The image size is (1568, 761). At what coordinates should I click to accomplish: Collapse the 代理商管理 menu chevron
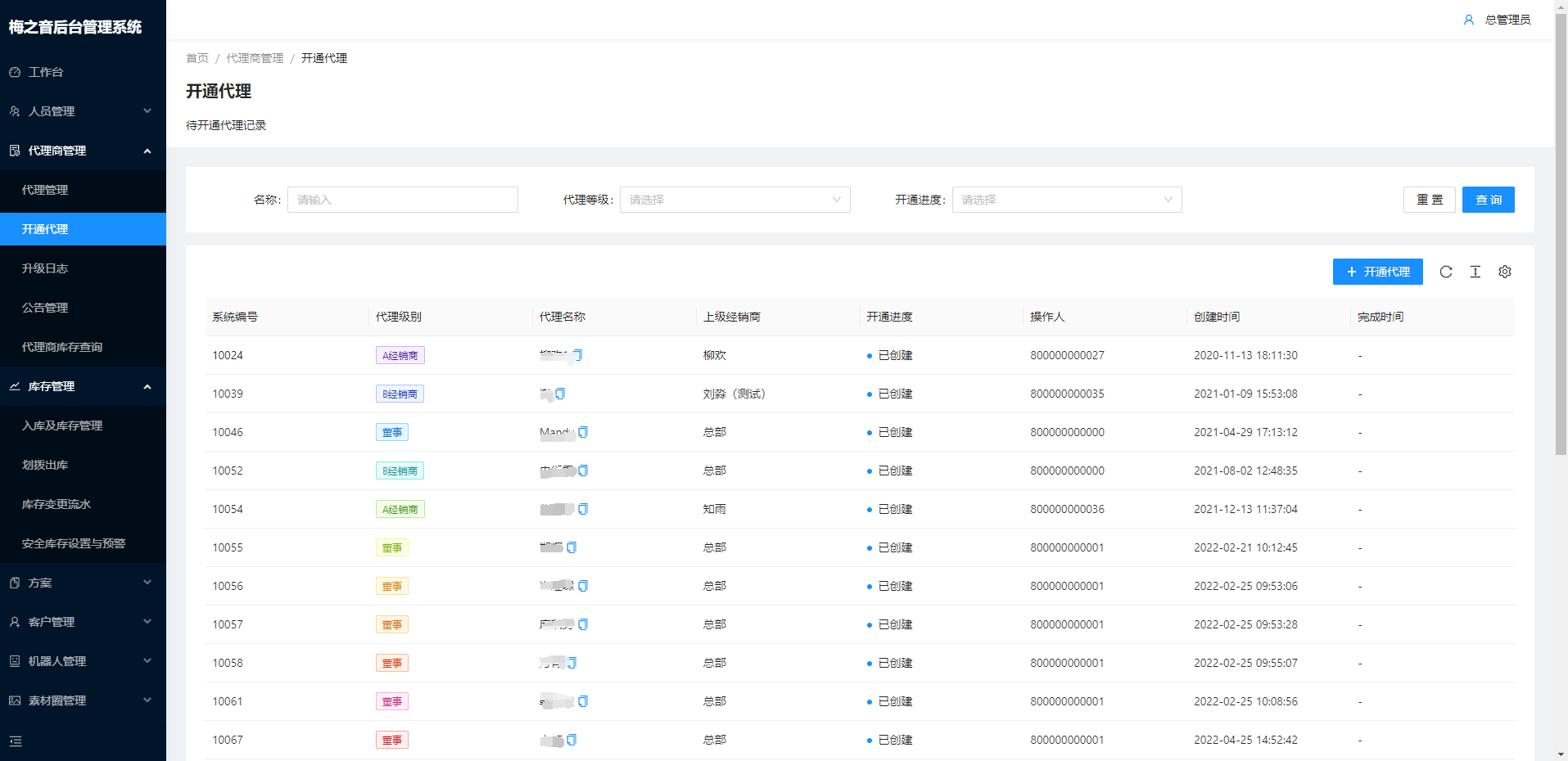[x=147, y=151]
